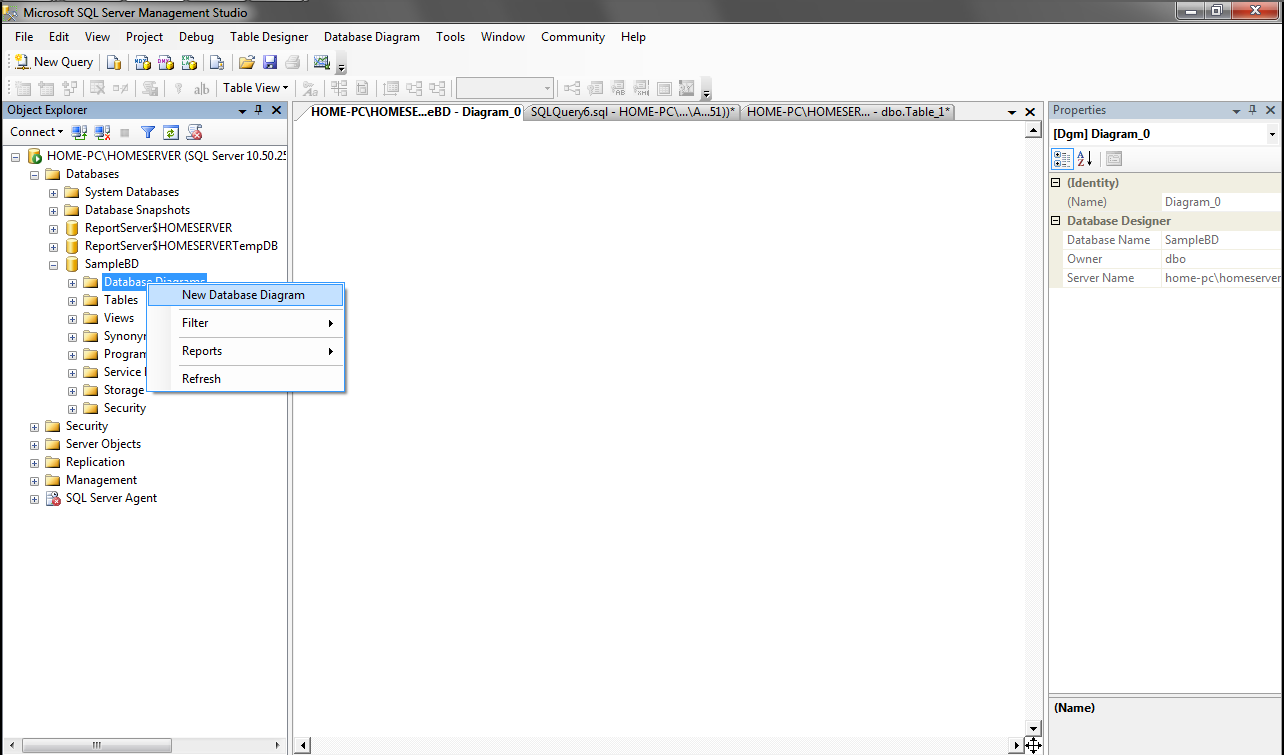
Task: Open Reports submenu in context menu
Action: 246,351
